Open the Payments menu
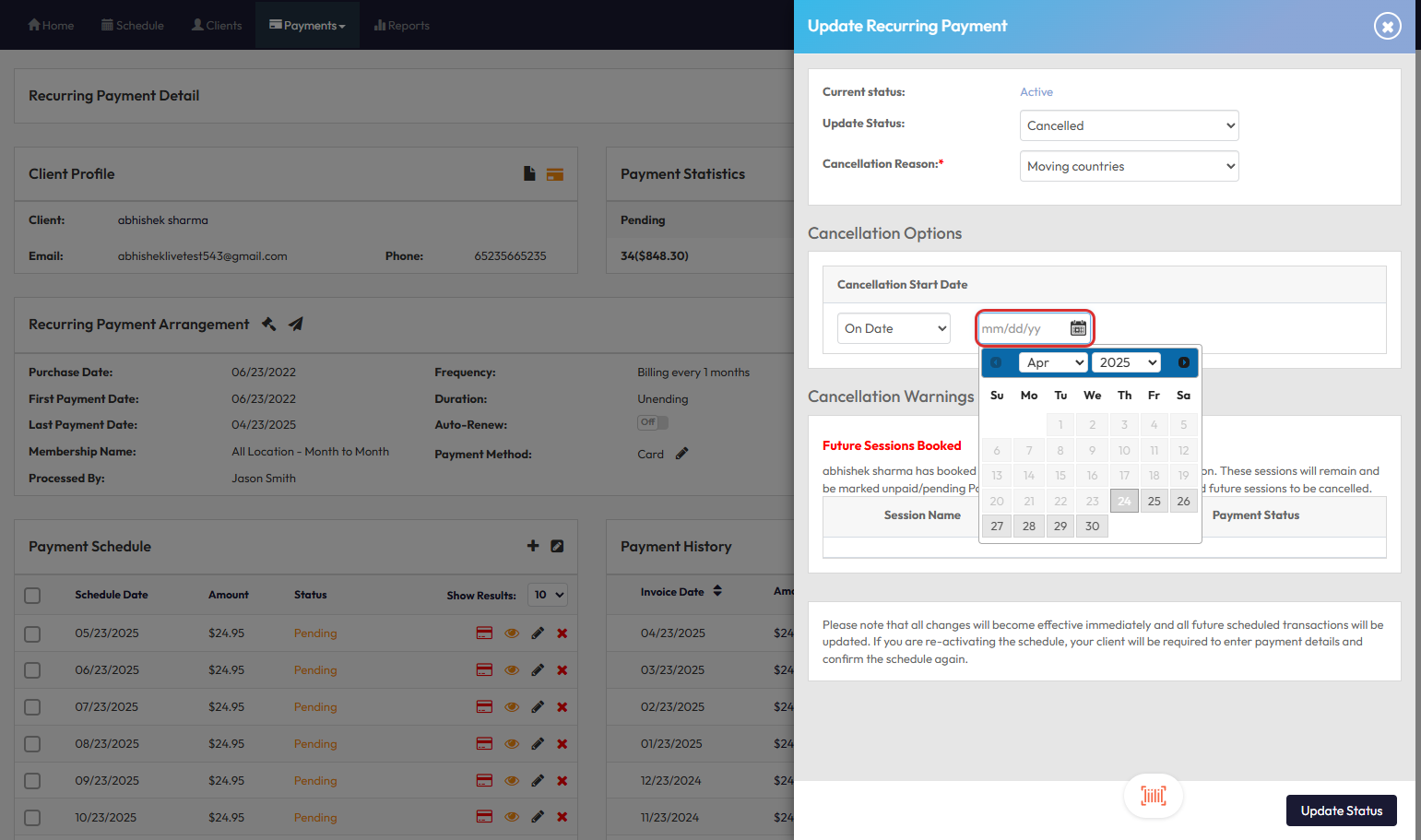Viewport: 1421px width, 840px height. tap(307, 26)
